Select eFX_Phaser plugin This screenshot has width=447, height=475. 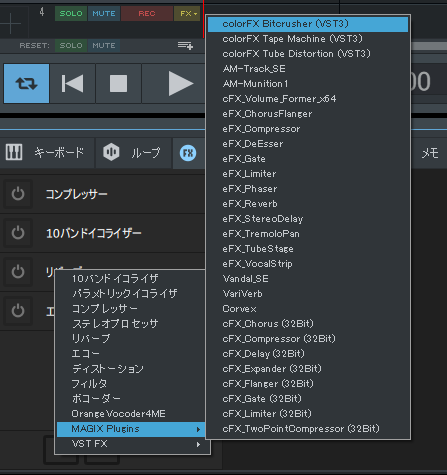click(x=308, y=189)
